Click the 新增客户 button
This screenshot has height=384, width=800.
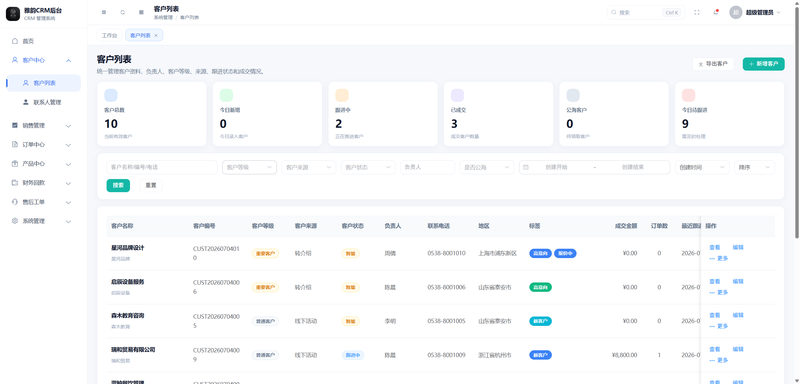(763, 64)
